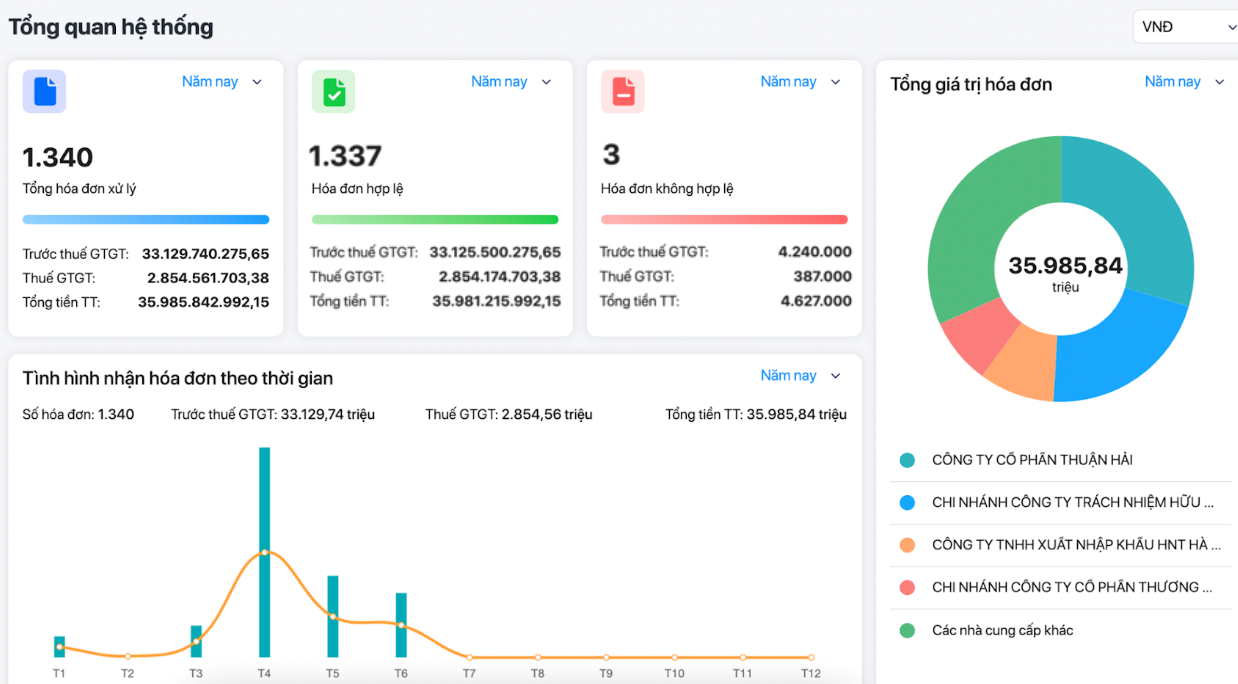Image resolution: width=1238 pixels, height=684 pixels.
Task: Toggle CHI NHÁNH CÔNG TY TRÁCH NHIỆM HỮU legend
Action: [1072, 503]
